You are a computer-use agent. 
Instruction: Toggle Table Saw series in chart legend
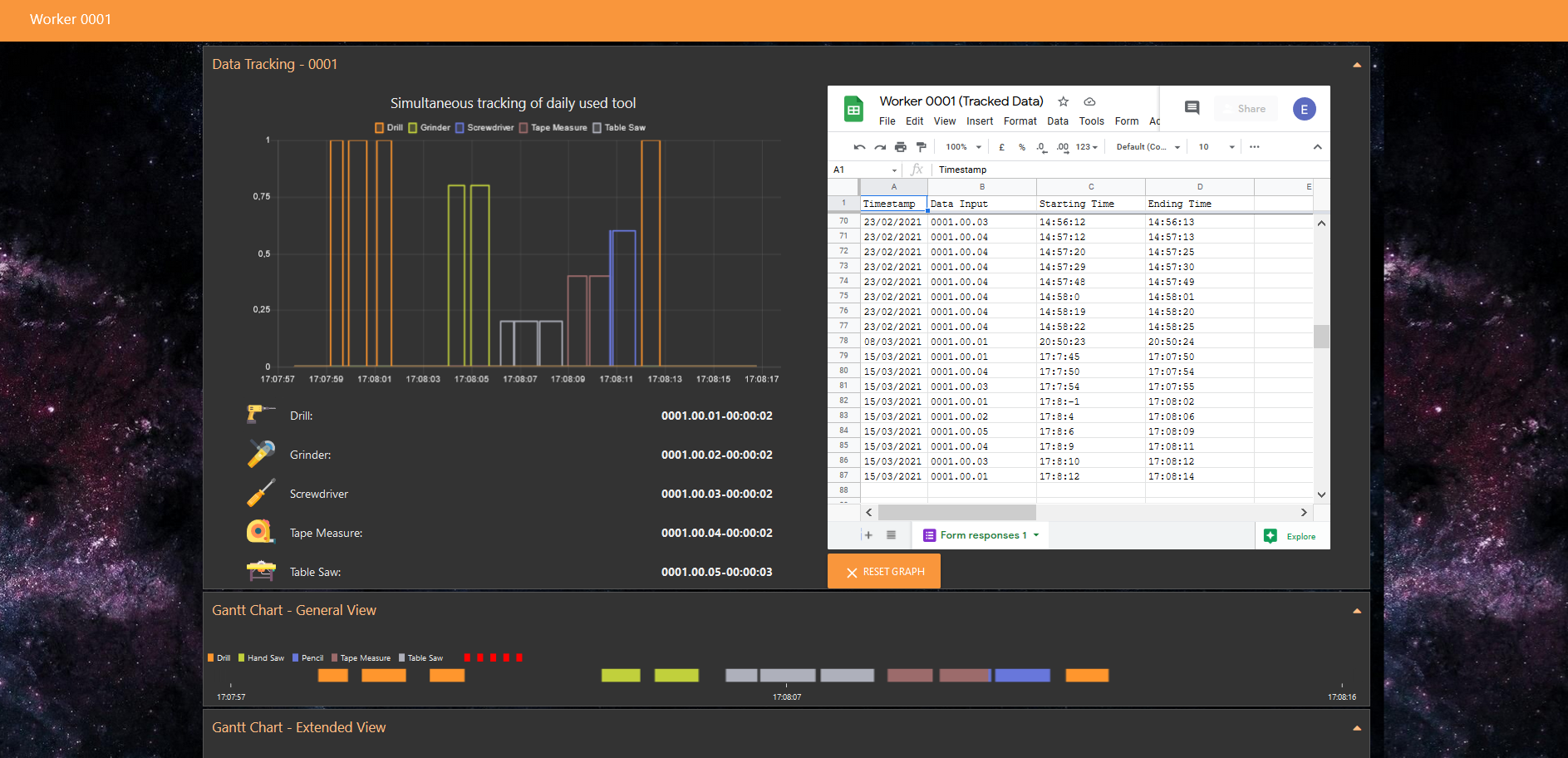619,128
